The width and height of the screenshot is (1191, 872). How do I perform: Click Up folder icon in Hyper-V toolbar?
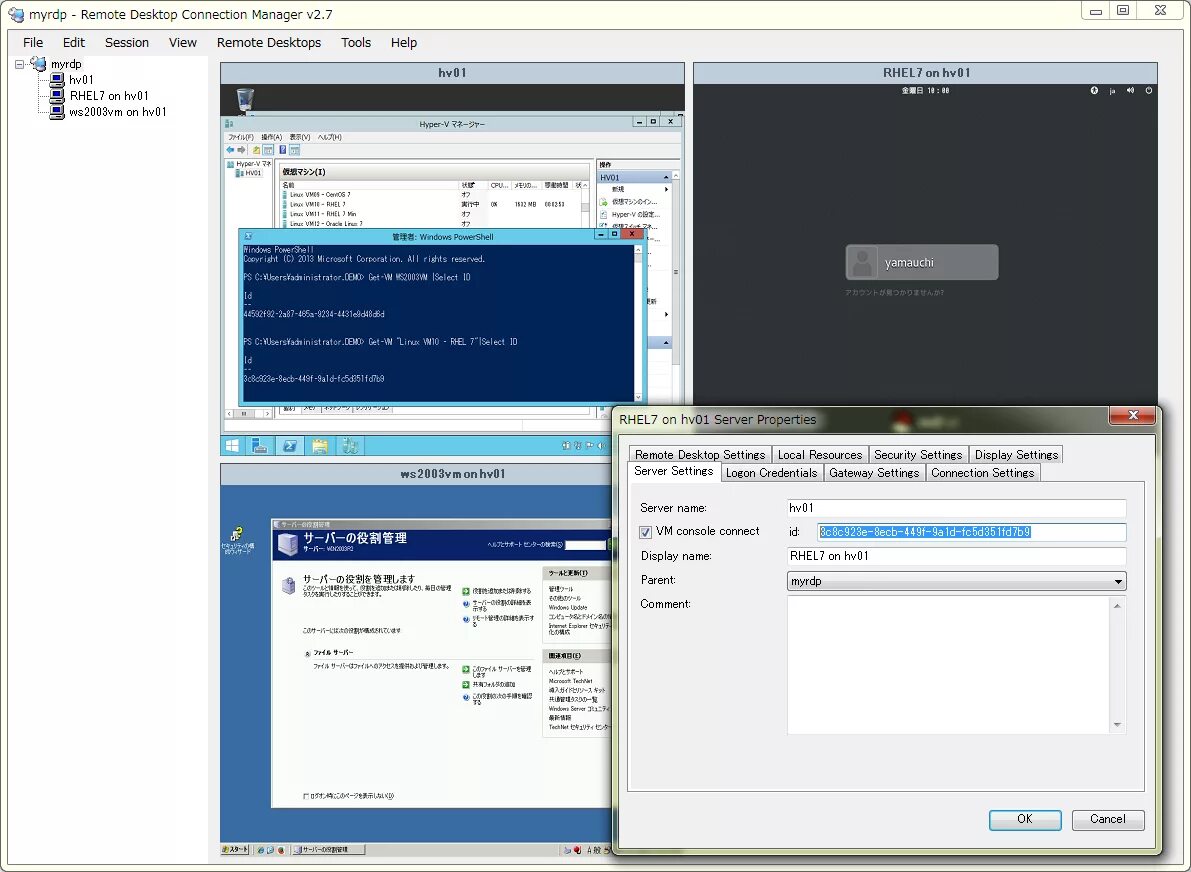[257, 150]
